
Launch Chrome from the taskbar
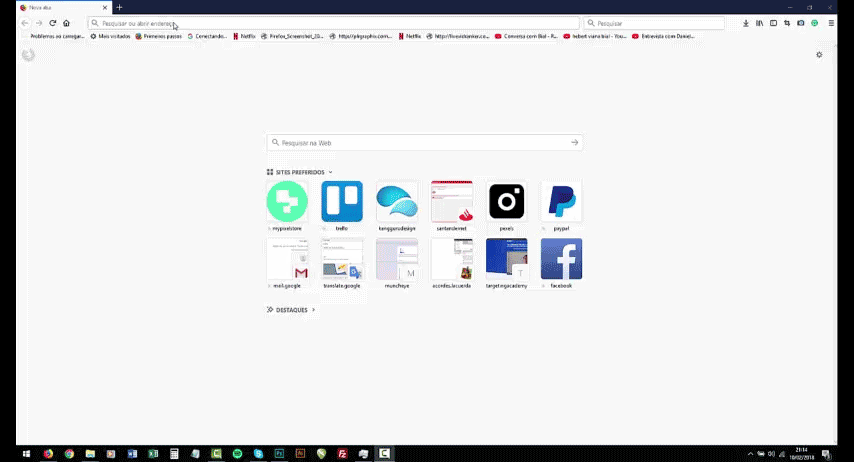tap(69, 453)
